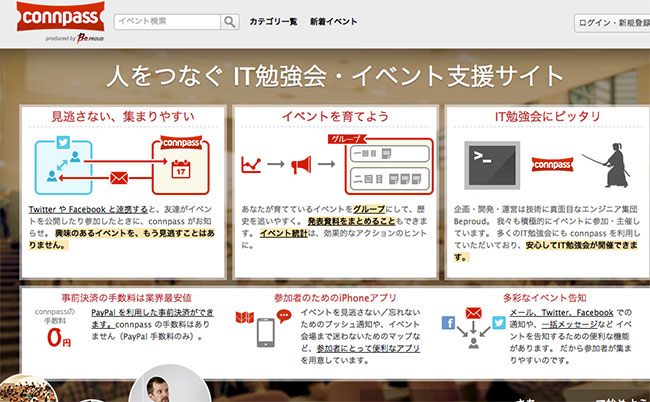Click the smartphone icon
Screen dimensions: 650x402
266,332
